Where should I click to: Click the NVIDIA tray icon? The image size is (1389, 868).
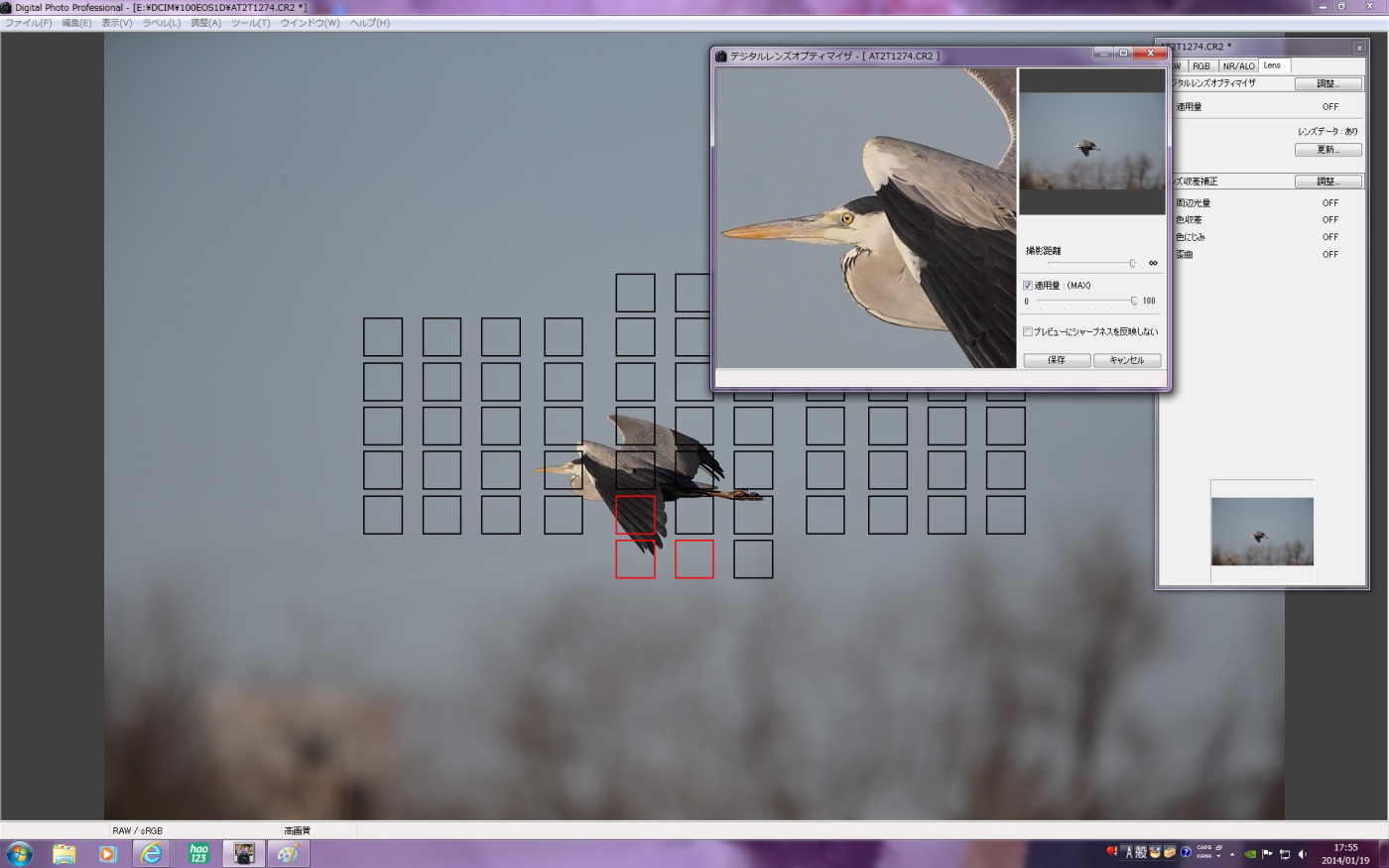click(1251, 853)
